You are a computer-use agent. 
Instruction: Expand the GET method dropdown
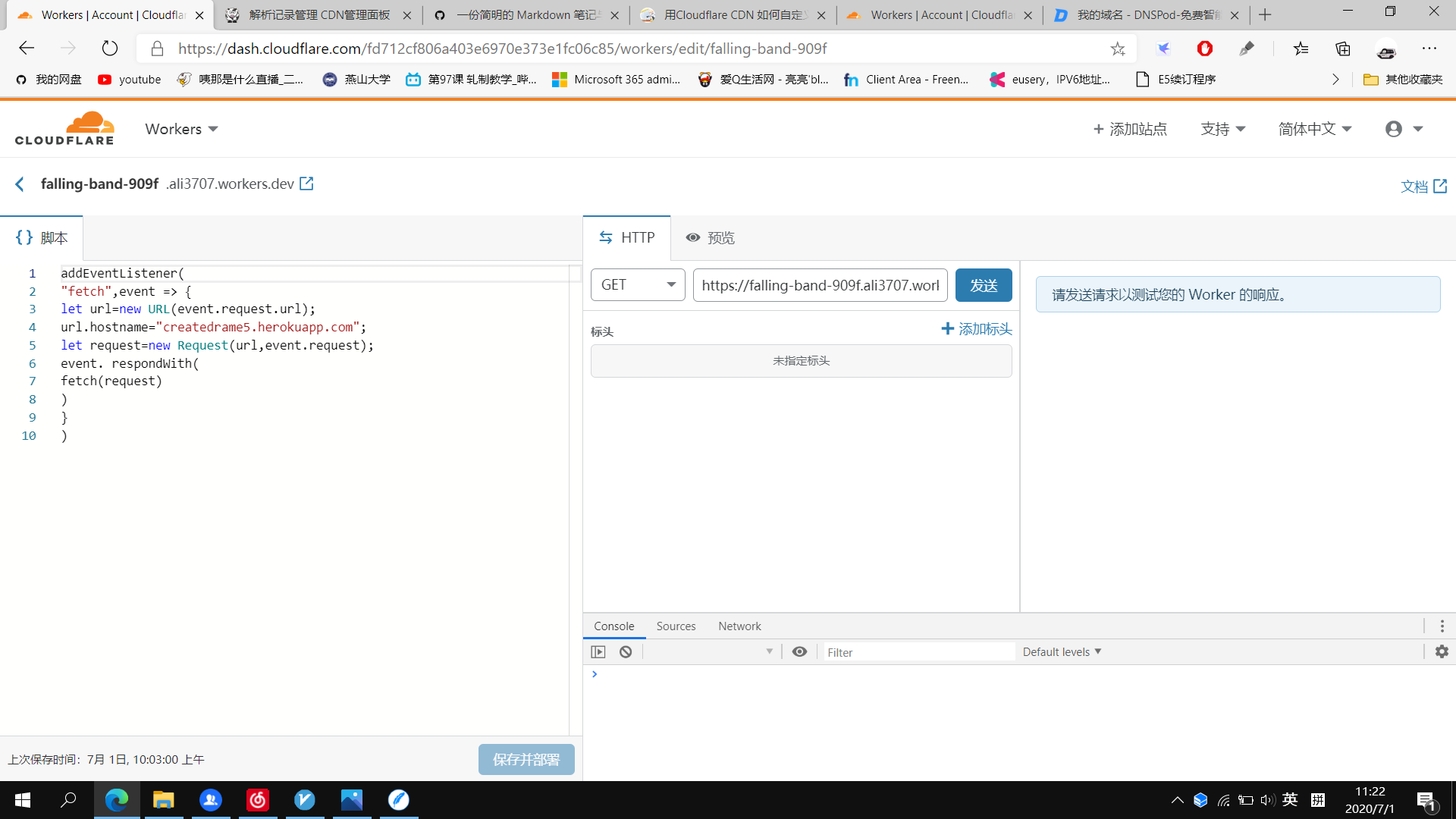638,285
